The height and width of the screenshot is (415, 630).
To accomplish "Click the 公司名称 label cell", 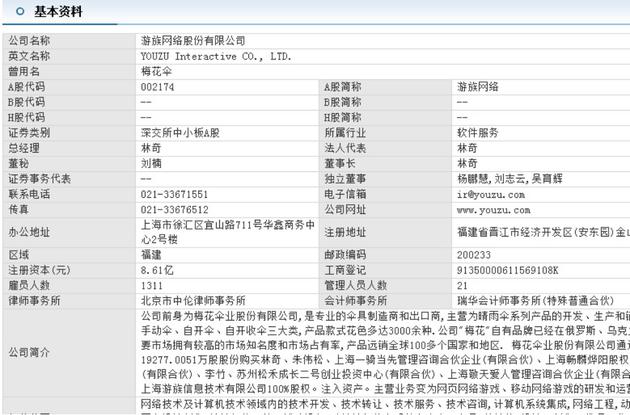I will coord(69,41).
